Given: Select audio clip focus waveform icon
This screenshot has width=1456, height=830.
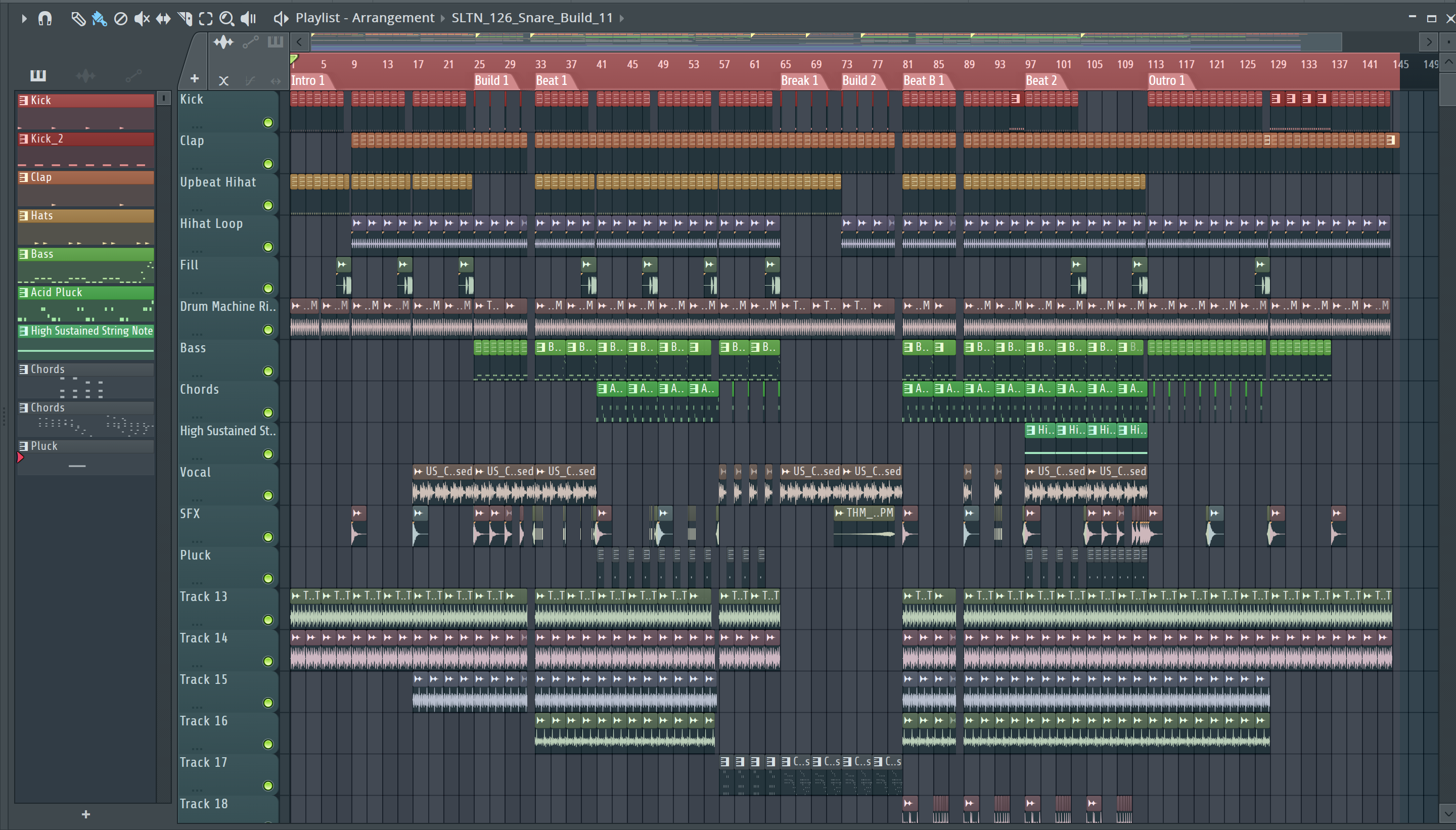Looking at the screenshot, I should 223,41.
